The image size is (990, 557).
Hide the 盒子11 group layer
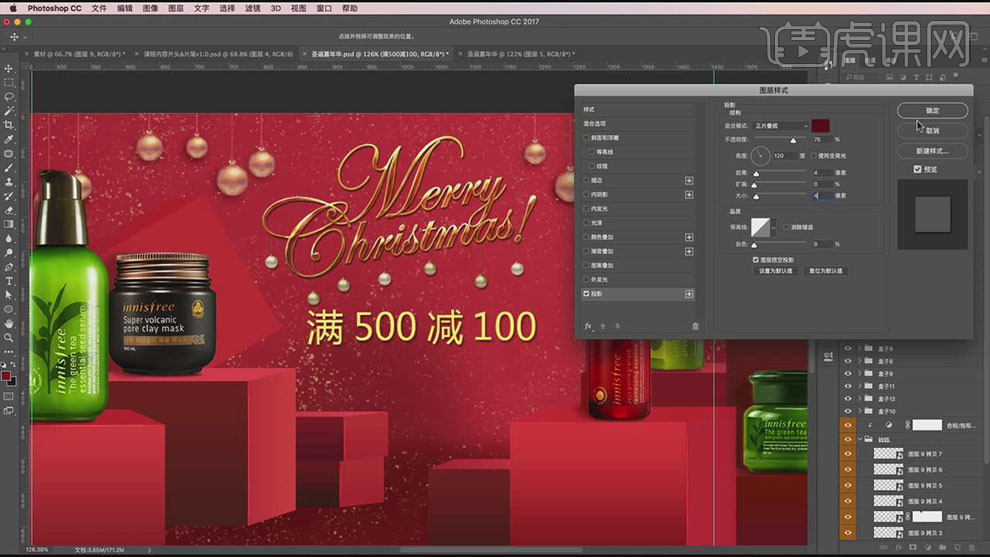point(847,386)
